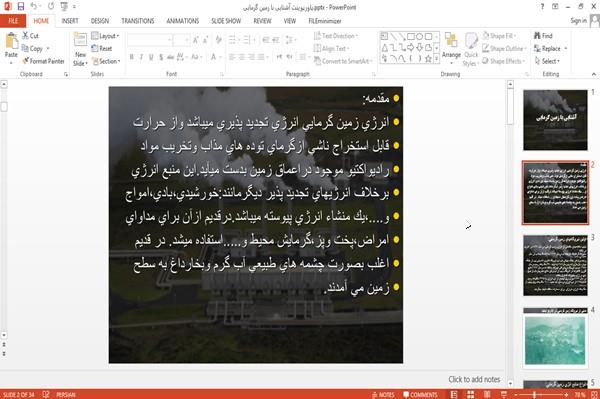The height and width of the screenshot is (399, 600).
Task: Reset the slide layout
Action: coord(102,49)
